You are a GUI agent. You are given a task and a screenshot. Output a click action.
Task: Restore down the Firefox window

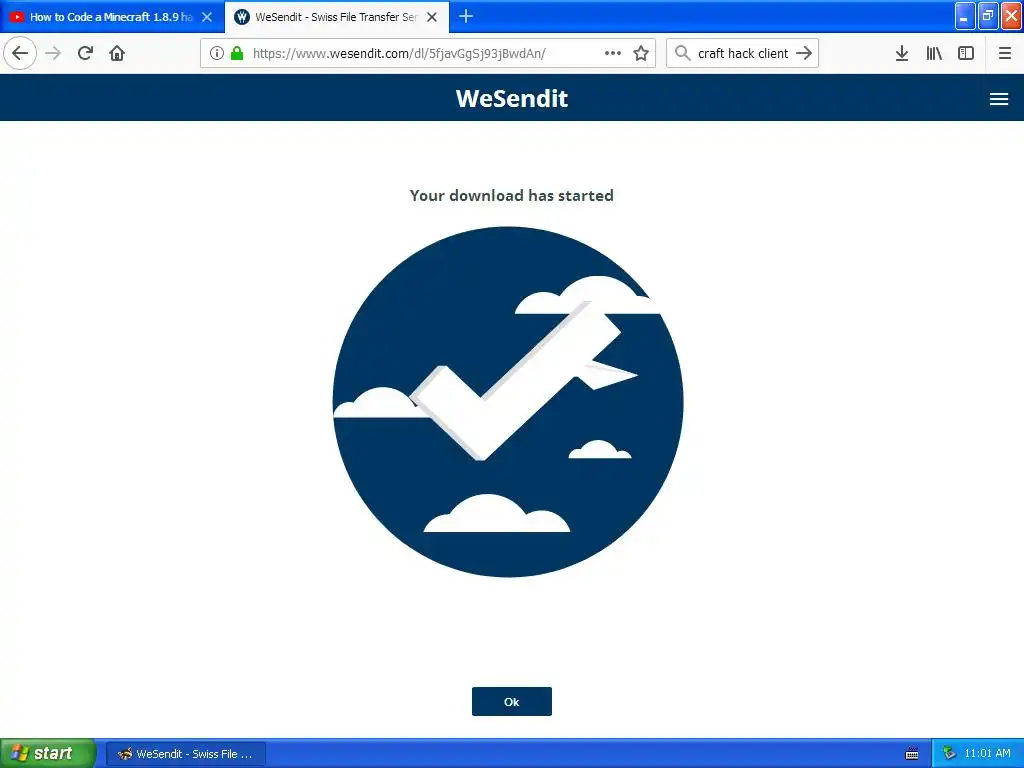(987, 16)
